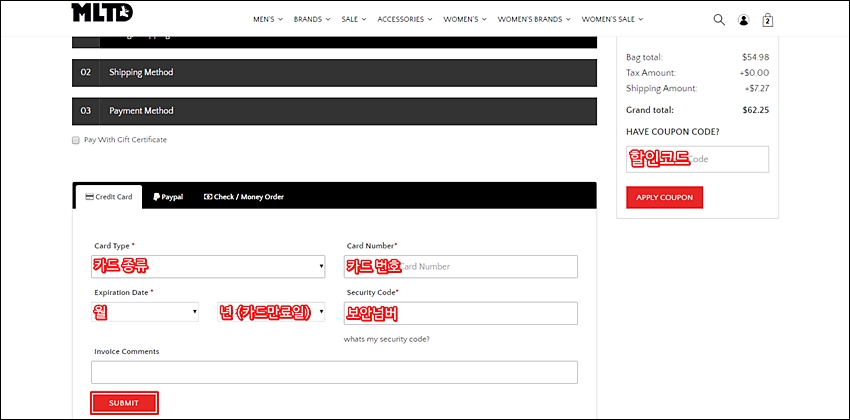
Task: Open the BRANDS menu
Action: click(x=312, y=19)
